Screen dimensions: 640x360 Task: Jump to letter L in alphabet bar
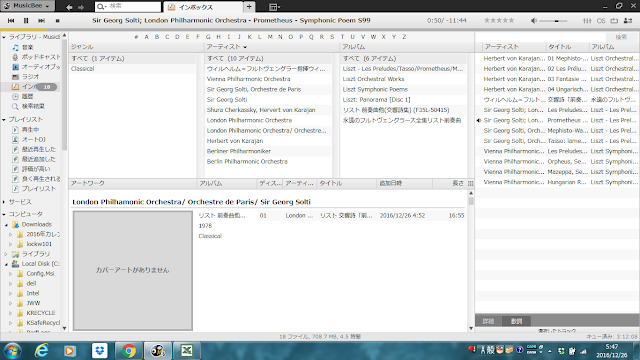coord(260,37)
